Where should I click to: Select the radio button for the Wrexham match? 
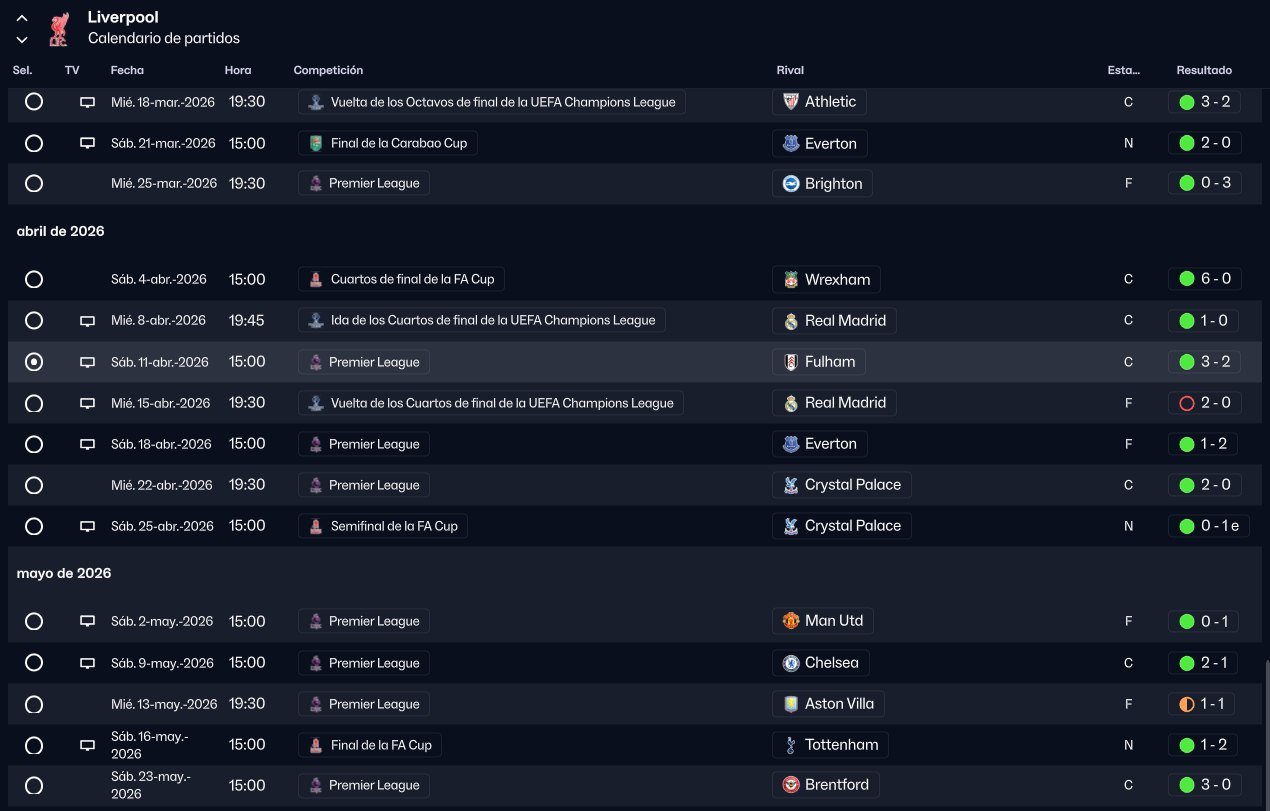[x=34, y=279]
